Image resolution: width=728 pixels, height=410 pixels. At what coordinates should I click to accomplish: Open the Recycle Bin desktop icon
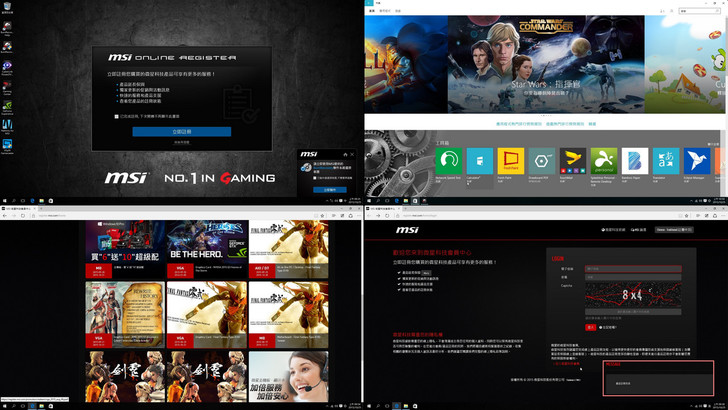pyautogui.click(x=7, y=8)
